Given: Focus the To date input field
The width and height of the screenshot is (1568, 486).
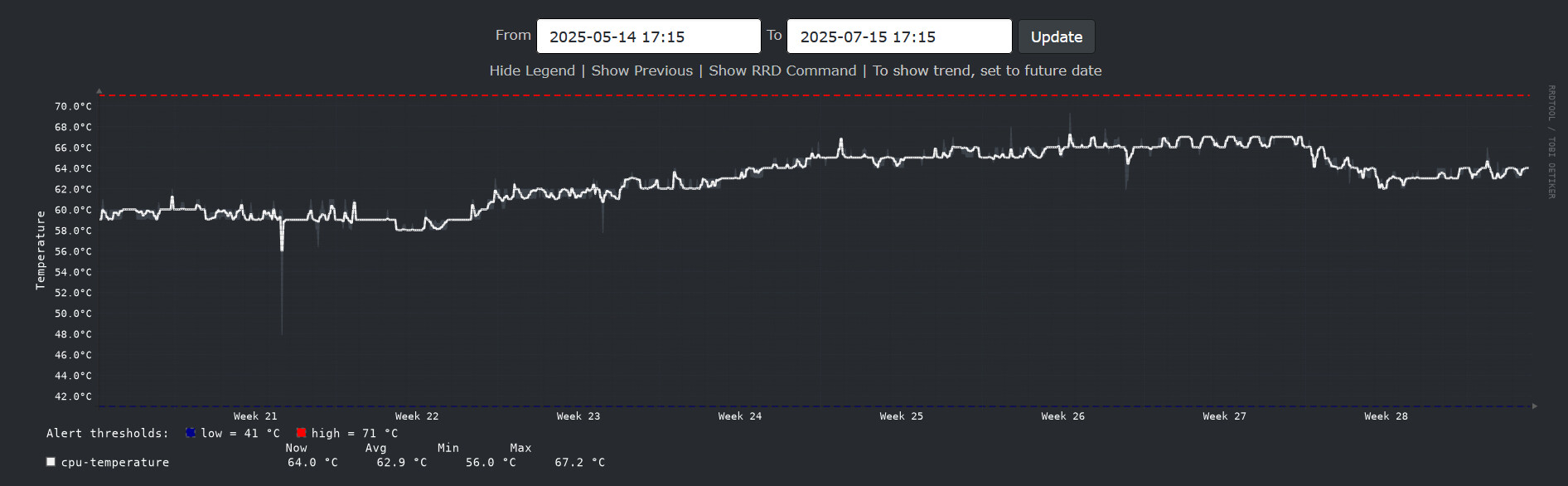Looking at the screenshot, I should (x=898, y=36).
